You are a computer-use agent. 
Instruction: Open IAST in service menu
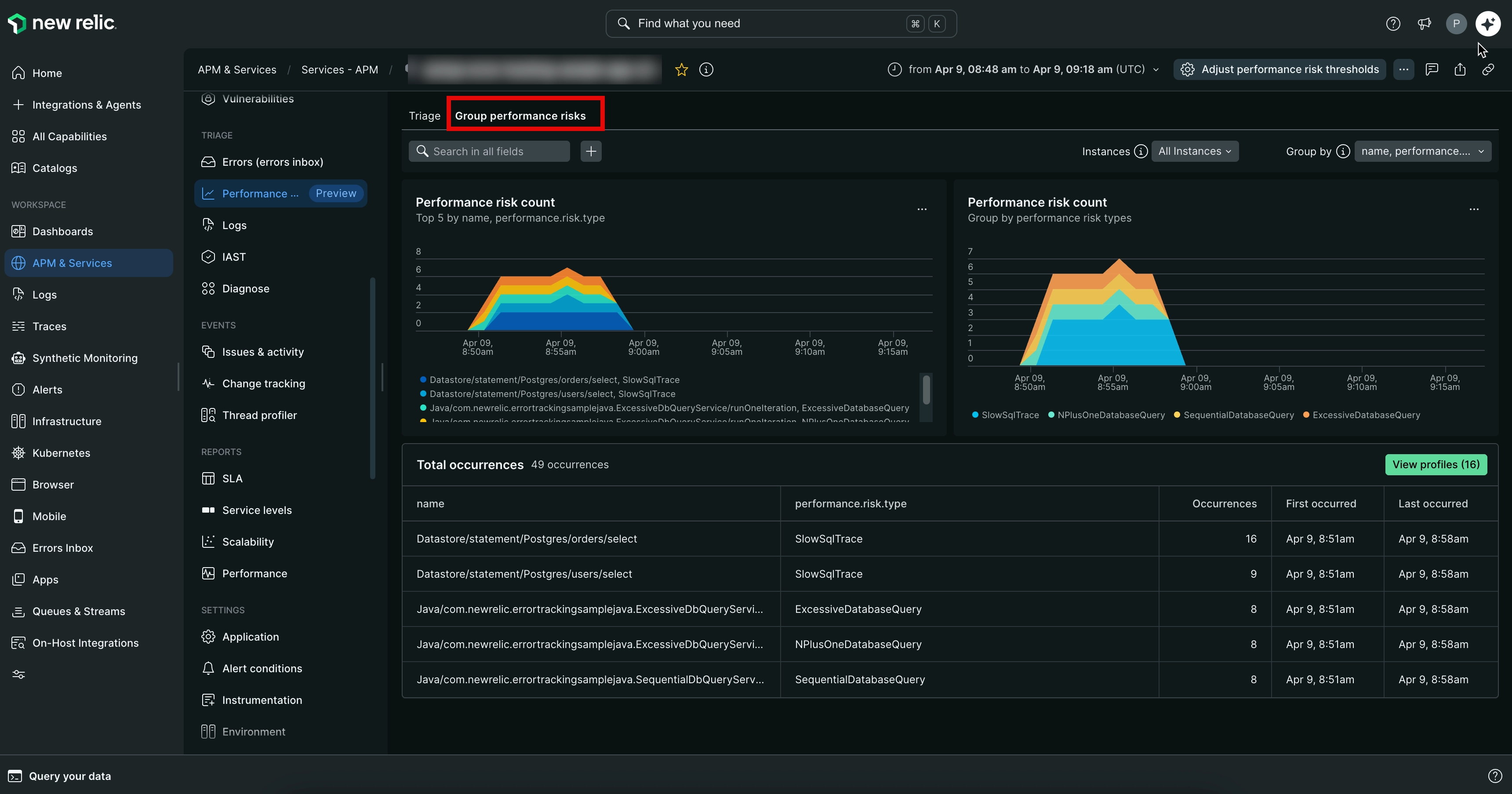(x=280, y=257)
